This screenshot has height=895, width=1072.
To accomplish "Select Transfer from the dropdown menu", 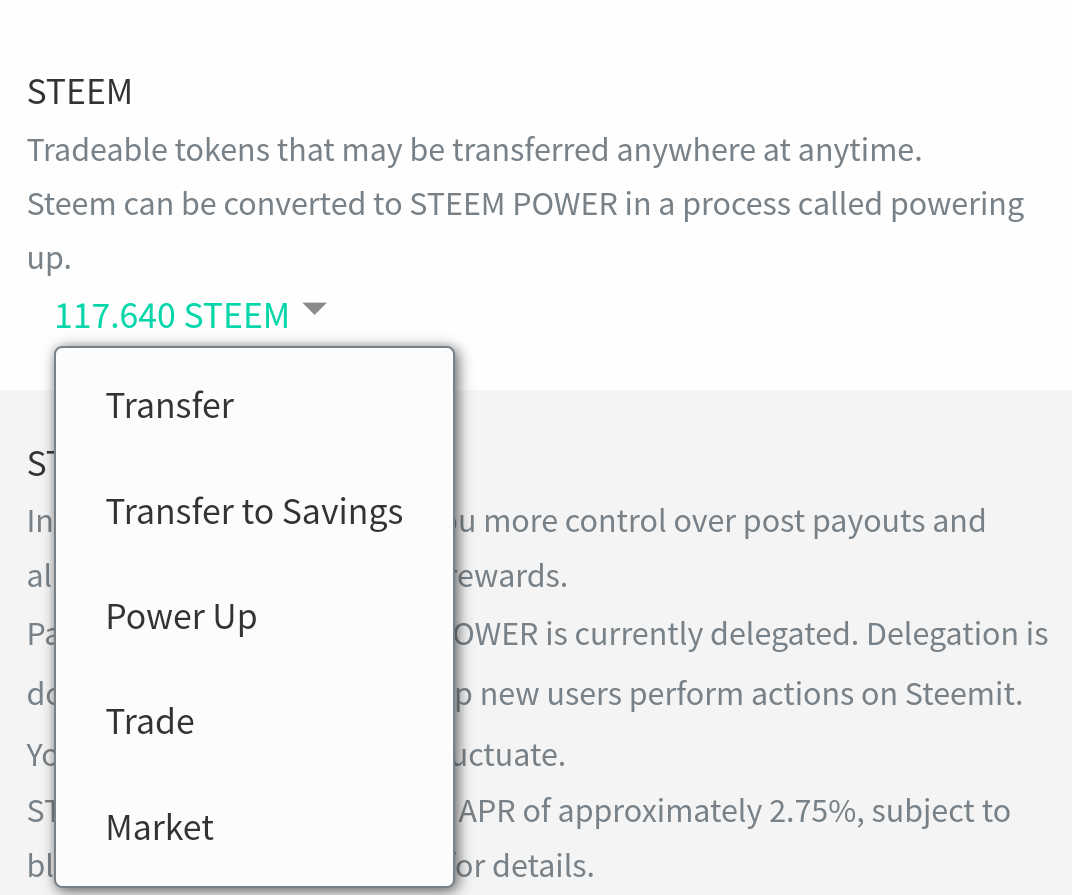I will coord(170,406).
